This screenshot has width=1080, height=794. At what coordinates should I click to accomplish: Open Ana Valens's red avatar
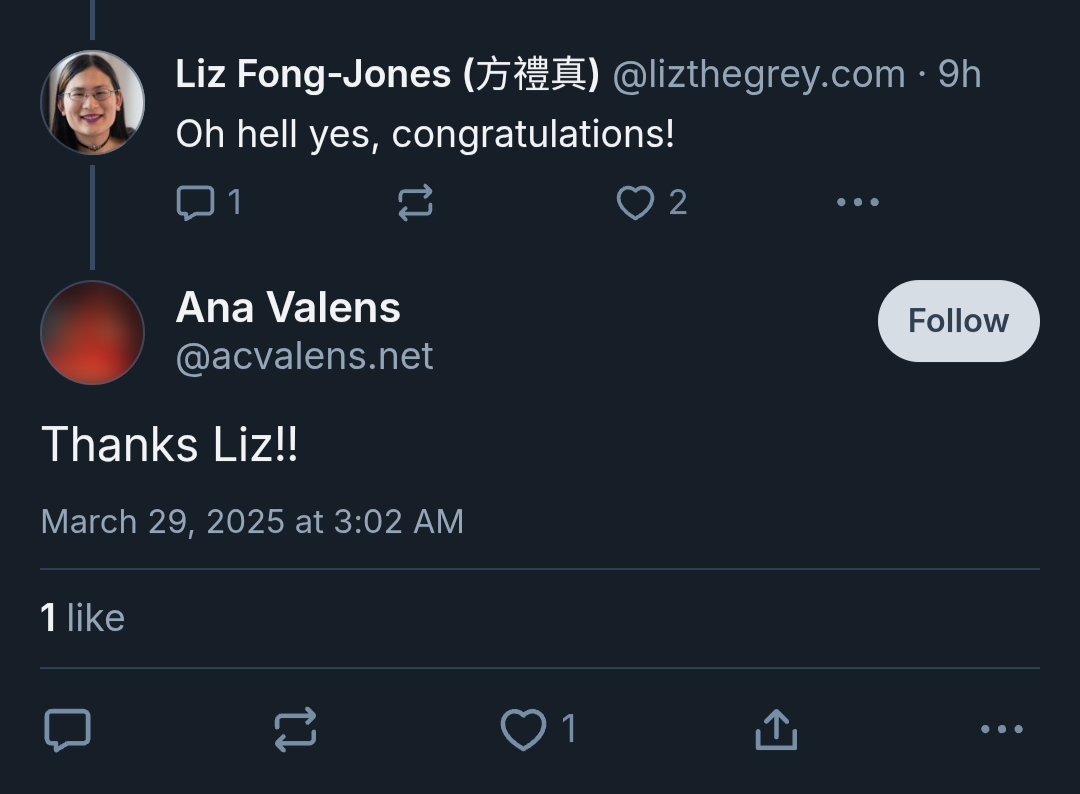(x=92, y=332)
